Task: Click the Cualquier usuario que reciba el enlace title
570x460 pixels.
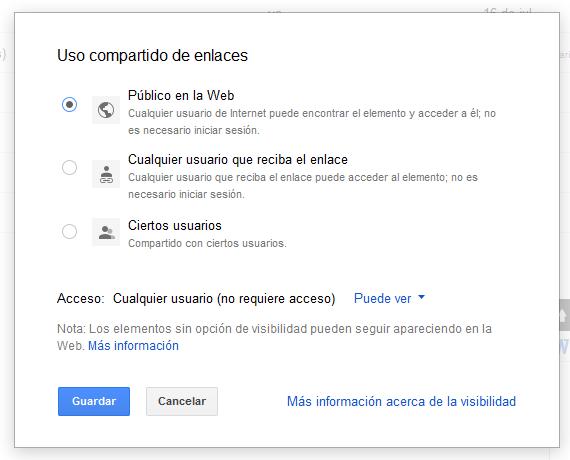Action: (x=238, y=160)
